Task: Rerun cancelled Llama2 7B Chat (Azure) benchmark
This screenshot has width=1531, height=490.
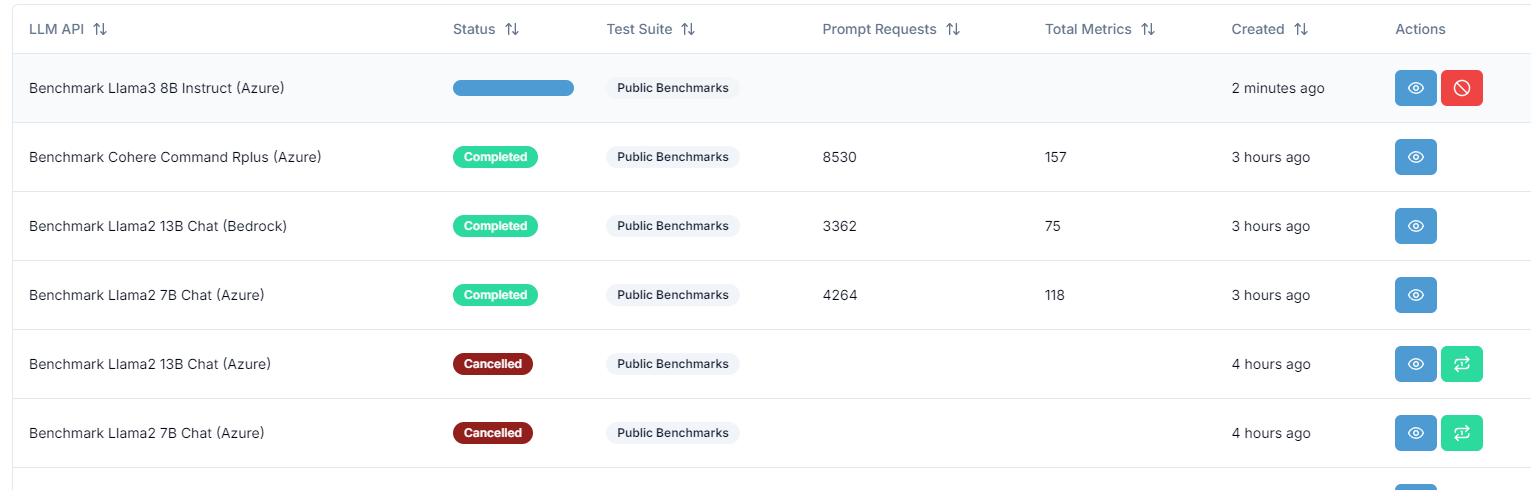Action: (1462, 433)
